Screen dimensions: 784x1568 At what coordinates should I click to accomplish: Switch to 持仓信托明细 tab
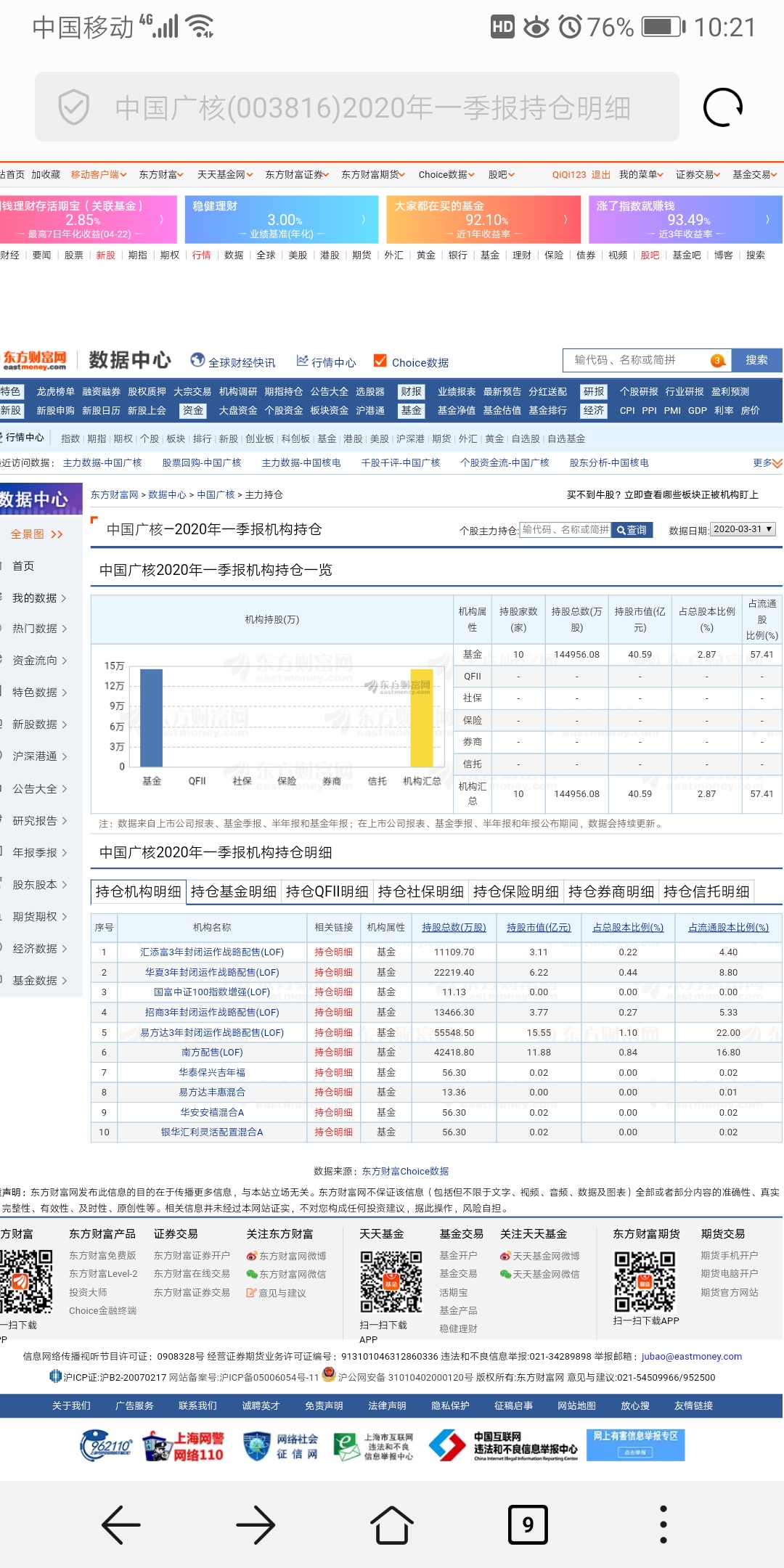pos(706,891)
